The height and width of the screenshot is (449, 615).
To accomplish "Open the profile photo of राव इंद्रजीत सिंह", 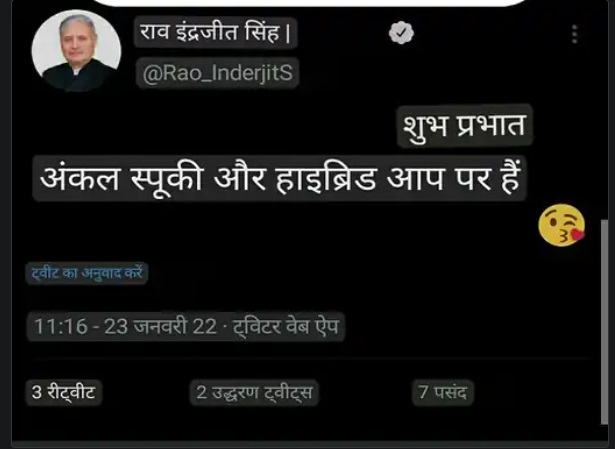I will pyautogui.click(x=76, y=51).
